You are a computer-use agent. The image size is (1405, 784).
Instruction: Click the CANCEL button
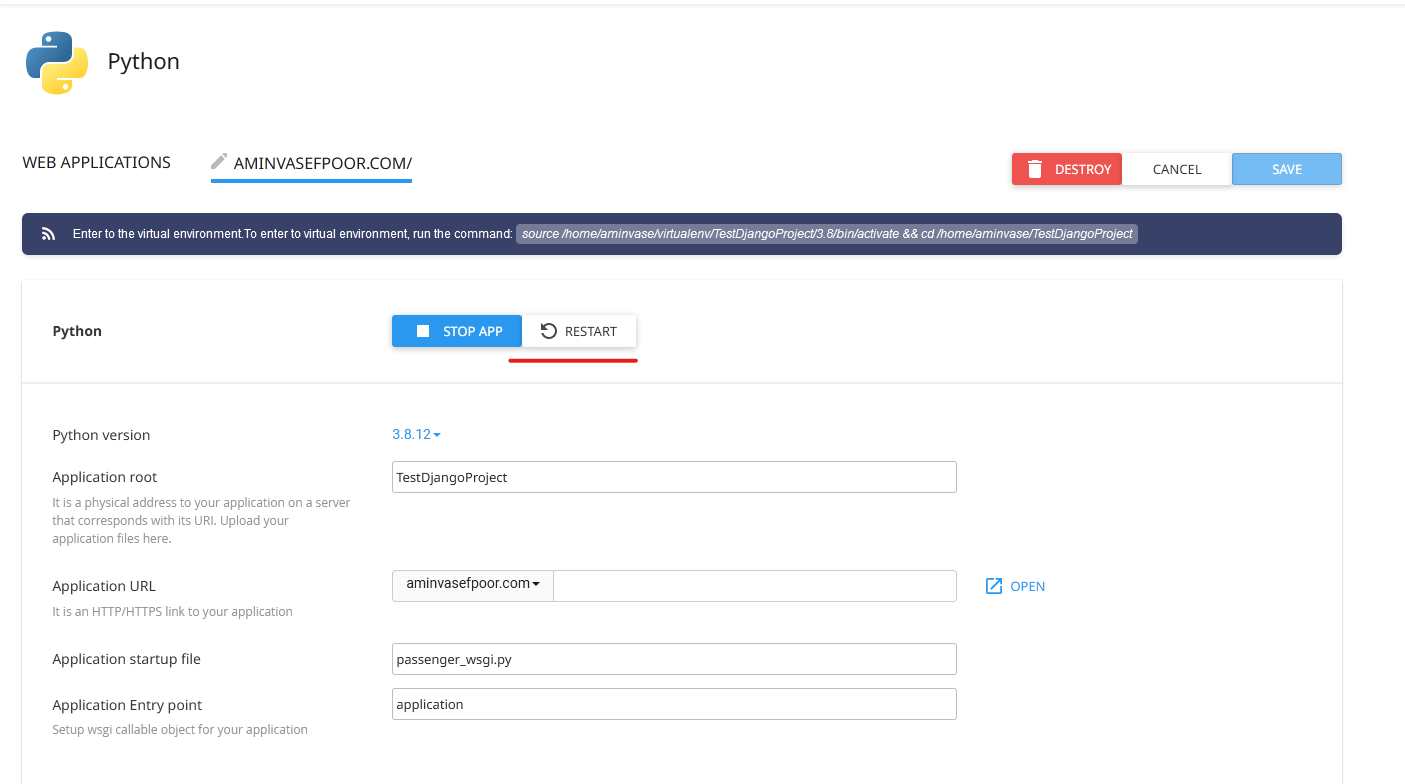click(x=1176, y=169)
